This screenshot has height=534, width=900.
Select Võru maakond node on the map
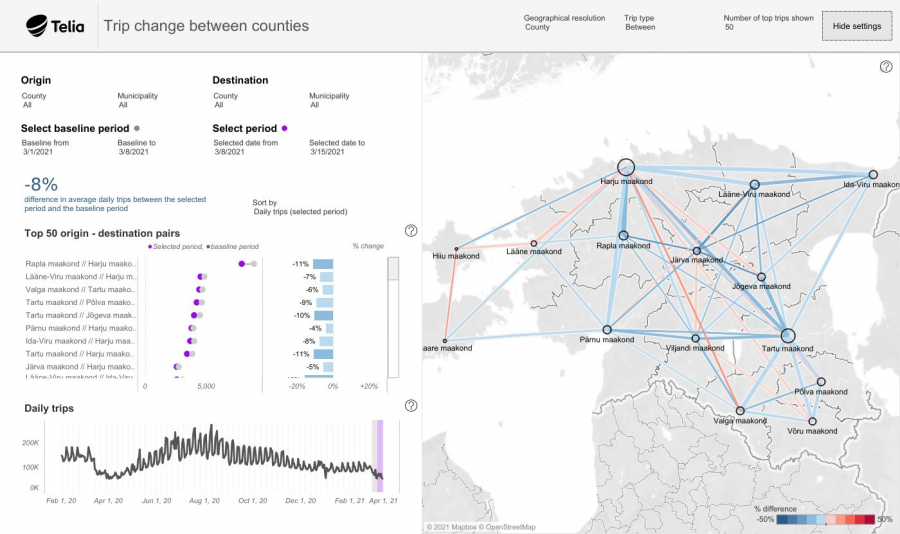[812, 421]
